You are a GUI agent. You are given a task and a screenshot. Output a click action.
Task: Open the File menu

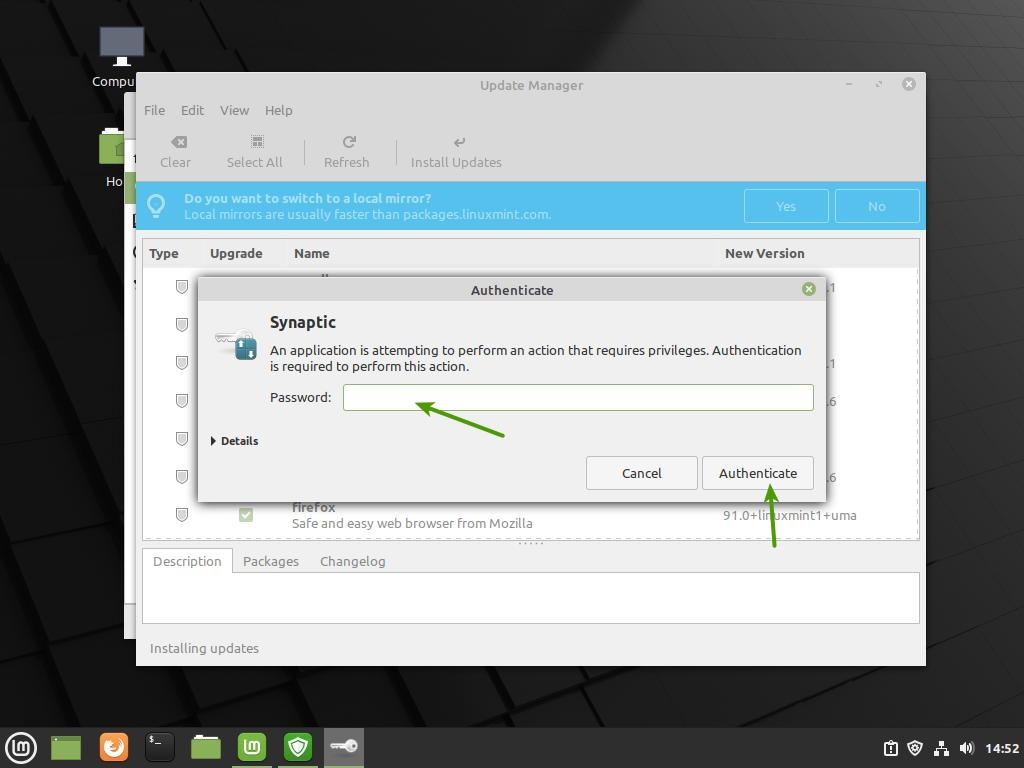click(x=154, y=110)
